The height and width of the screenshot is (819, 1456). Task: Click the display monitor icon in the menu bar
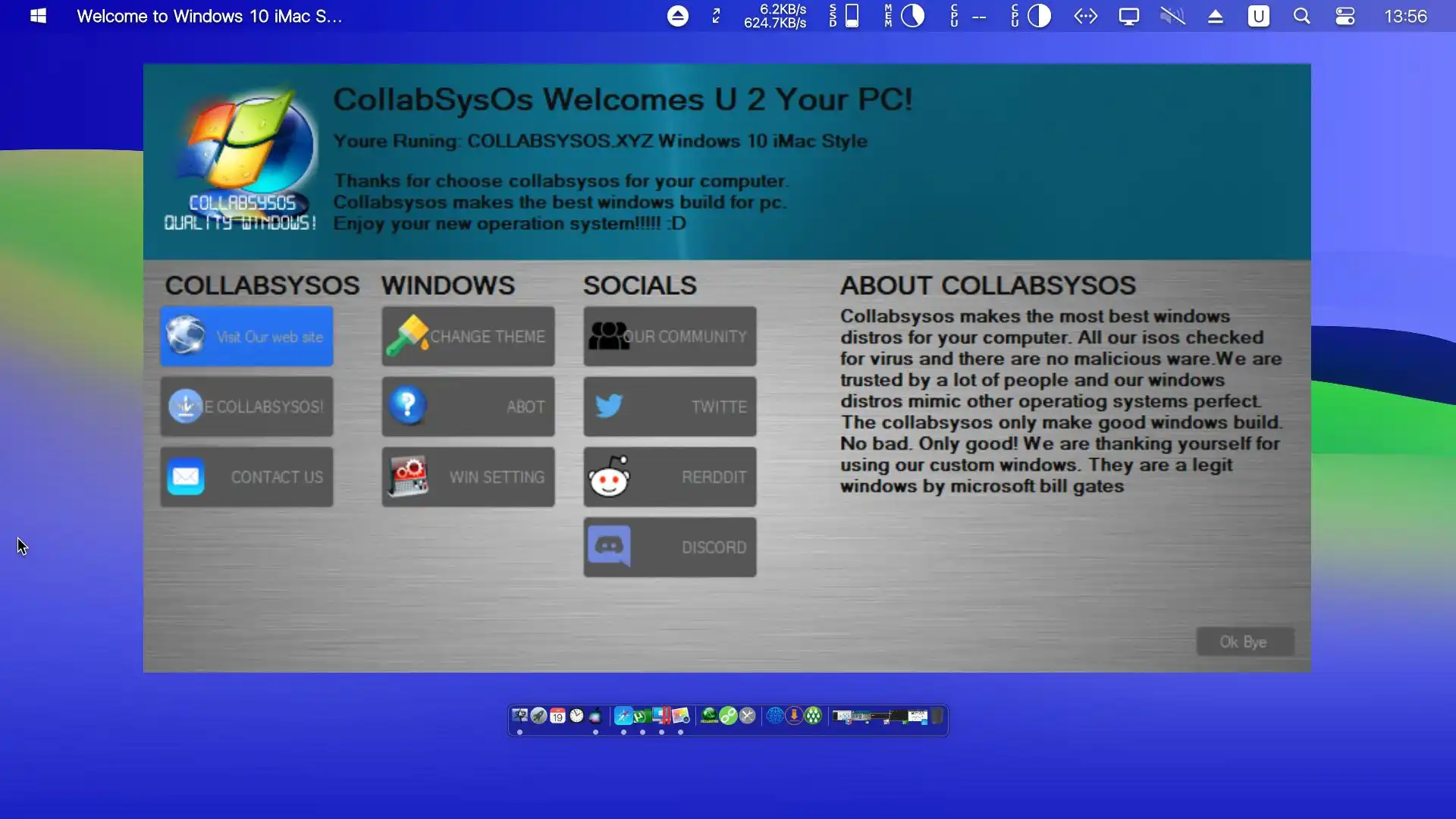tap(1128, 16)
